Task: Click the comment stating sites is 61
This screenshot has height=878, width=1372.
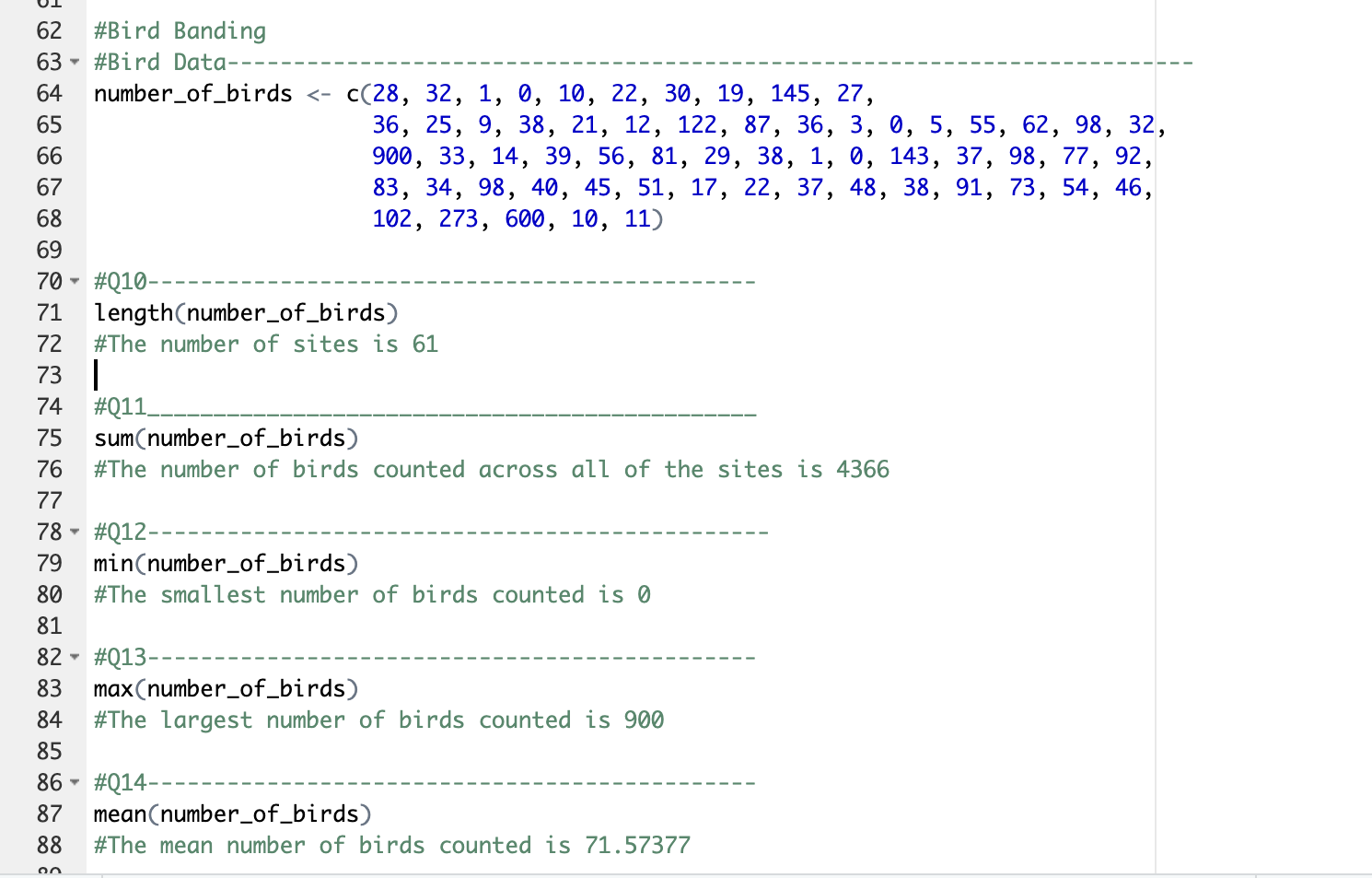Action: pos(265,344)
